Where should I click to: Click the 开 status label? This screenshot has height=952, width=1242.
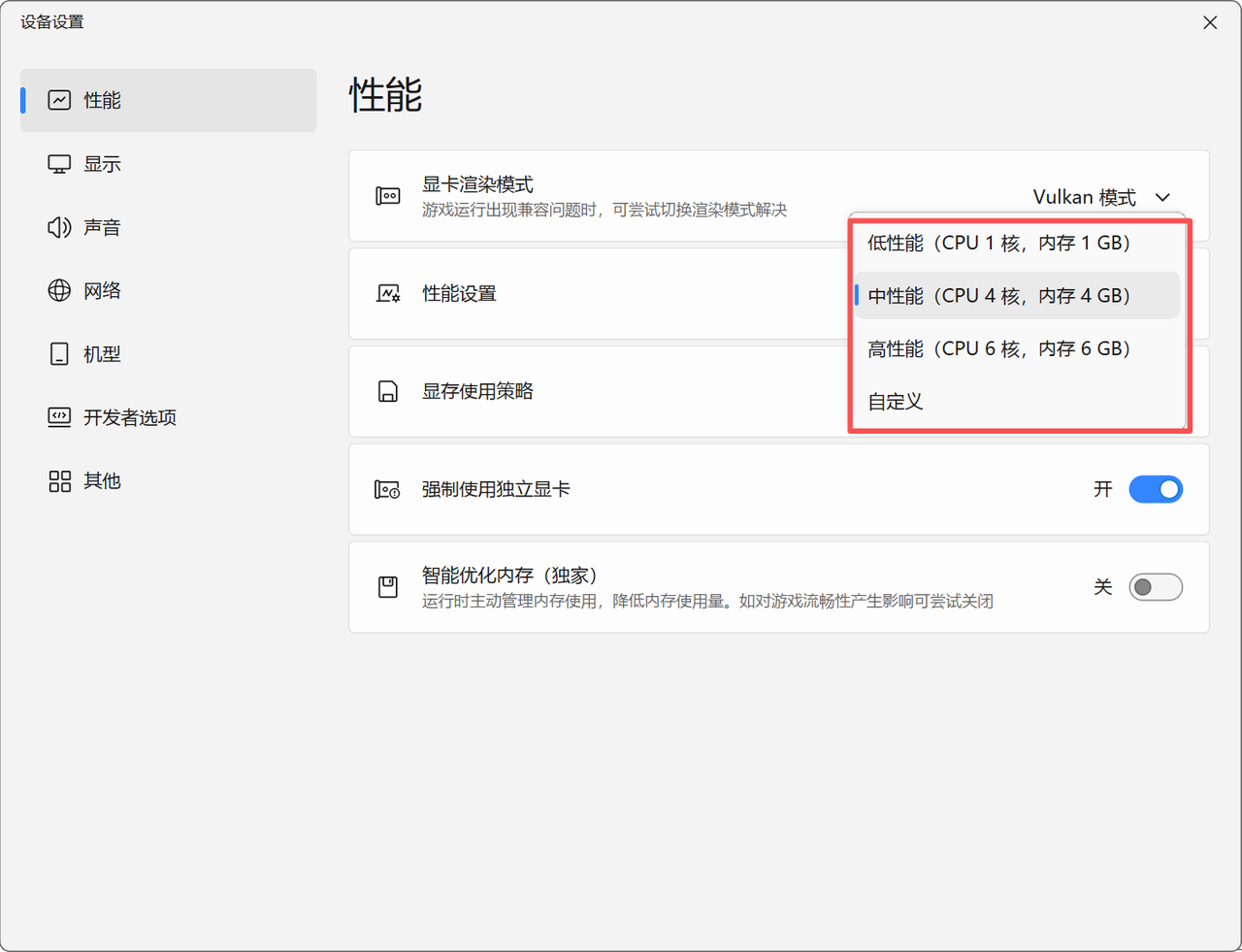pos(1103,489)
